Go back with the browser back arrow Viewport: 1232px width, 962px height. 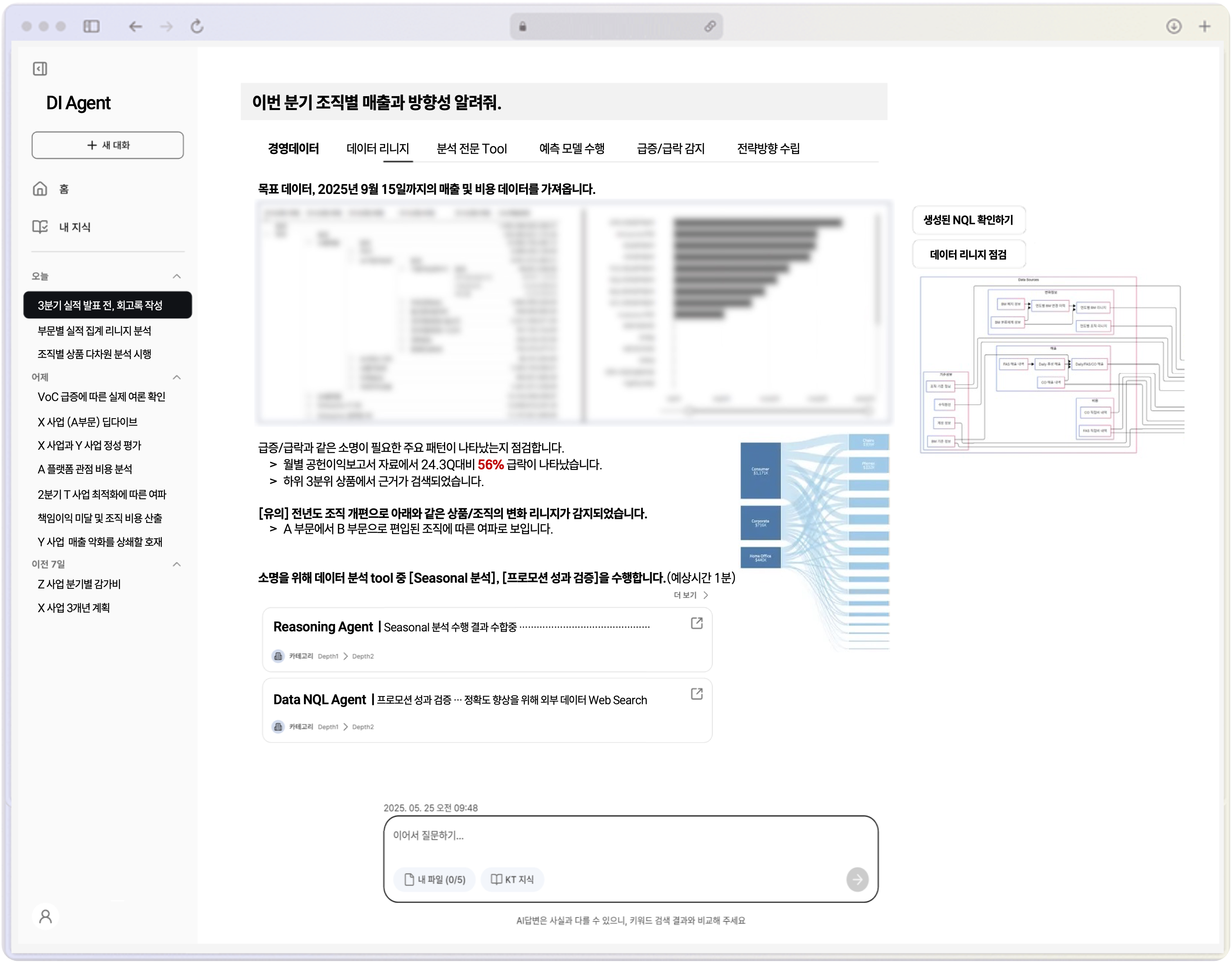point(135,27)
